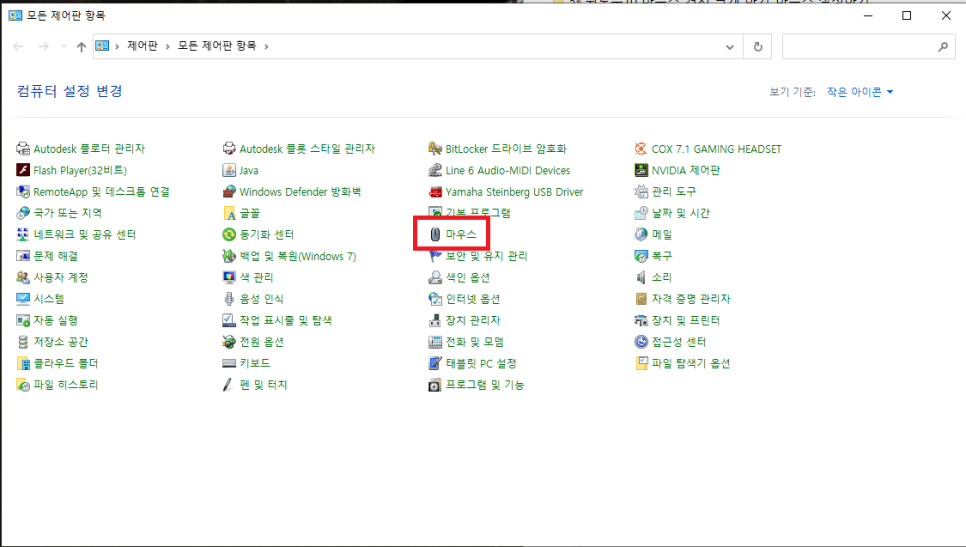Go to 제어판 breadcrumb
Viewport: 966px width, 547px height.
coord(142,46)
